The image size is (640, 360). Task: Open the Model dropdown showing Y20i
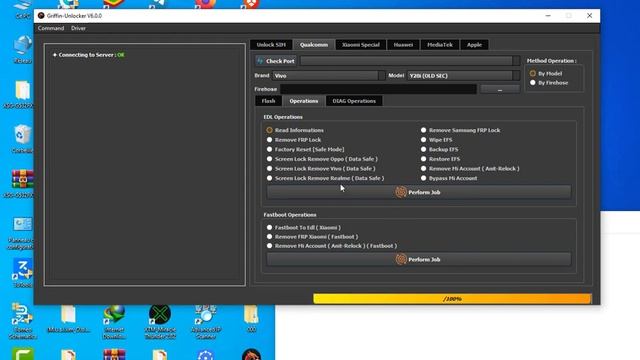point(463,76)
